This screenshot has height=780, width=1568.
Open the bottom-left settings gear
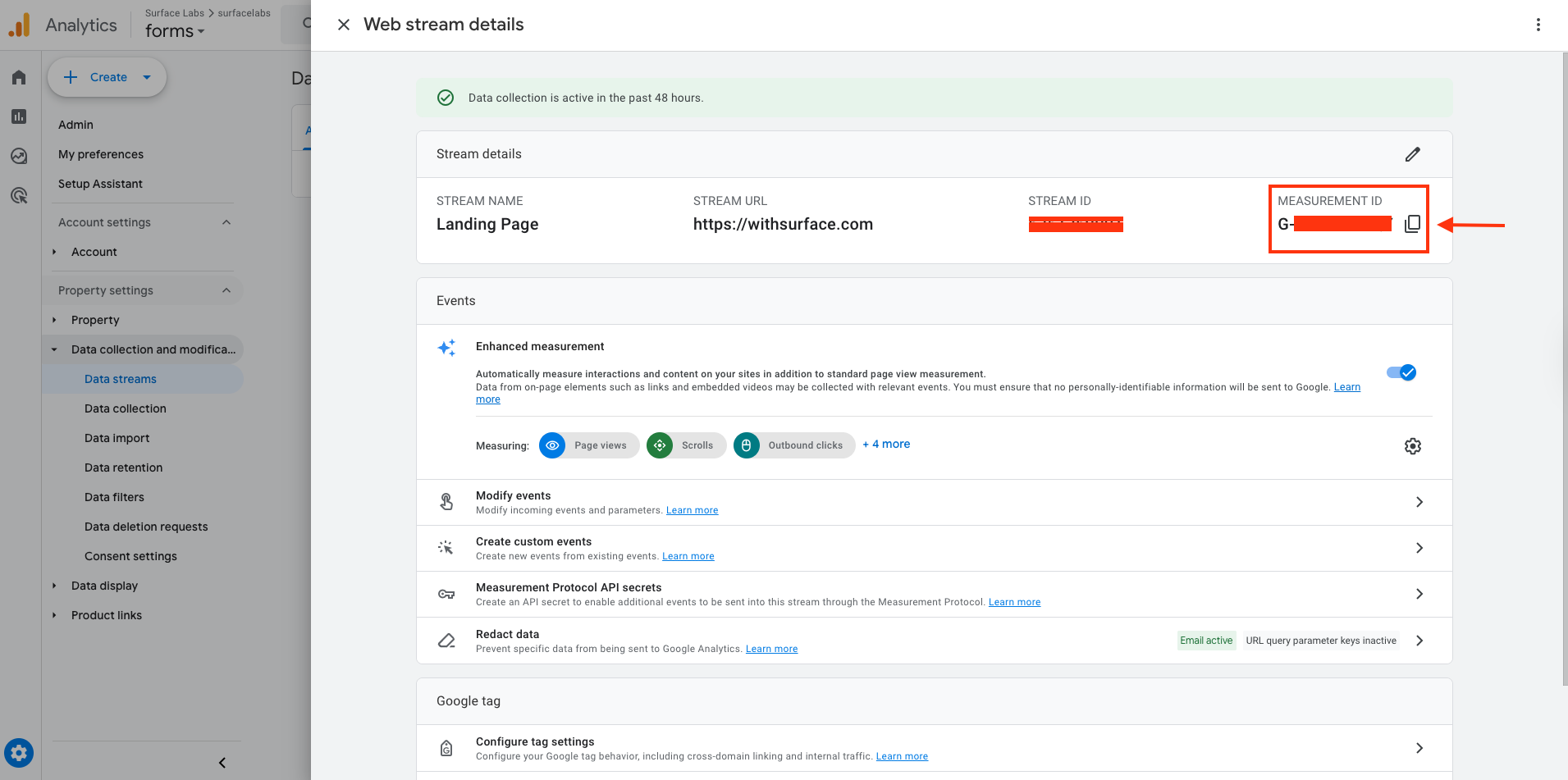[x=19, y=752]
